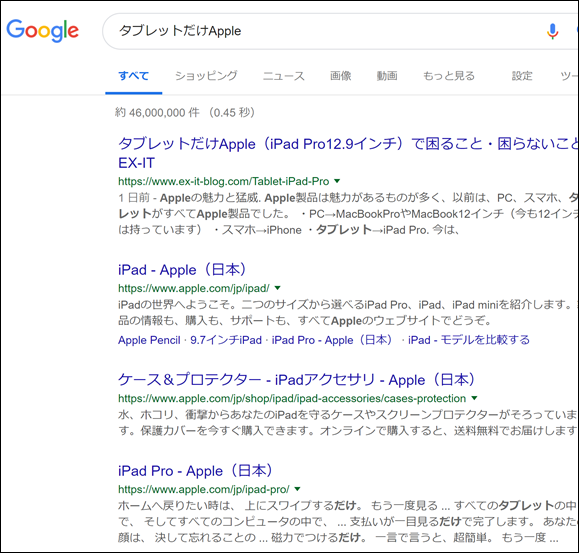Open the iPad - Apple（日本） result
Image resolution: width=579 pixels, height=553 pixels.
[182, 269]
